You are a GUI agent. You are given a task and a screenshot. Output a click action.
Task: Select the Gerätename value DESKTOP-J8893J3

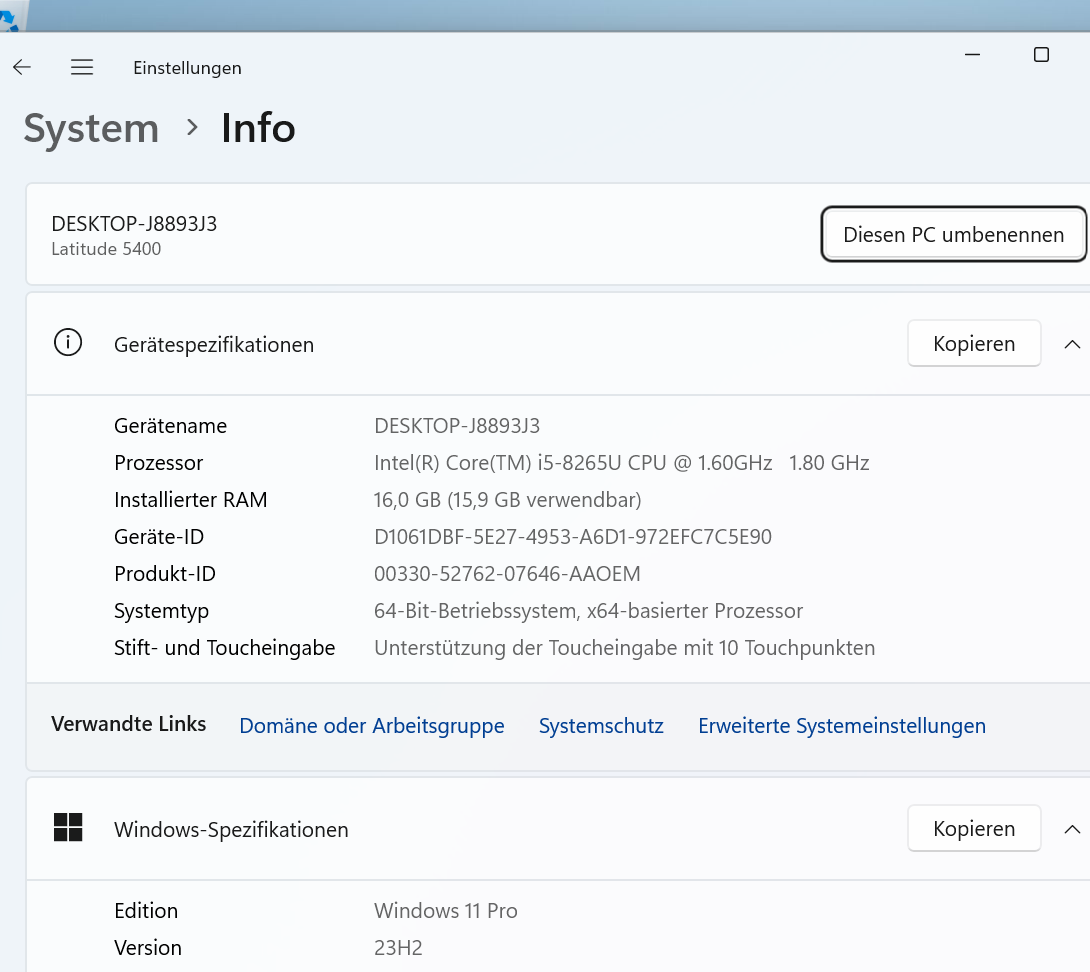(x=457, y=426)
